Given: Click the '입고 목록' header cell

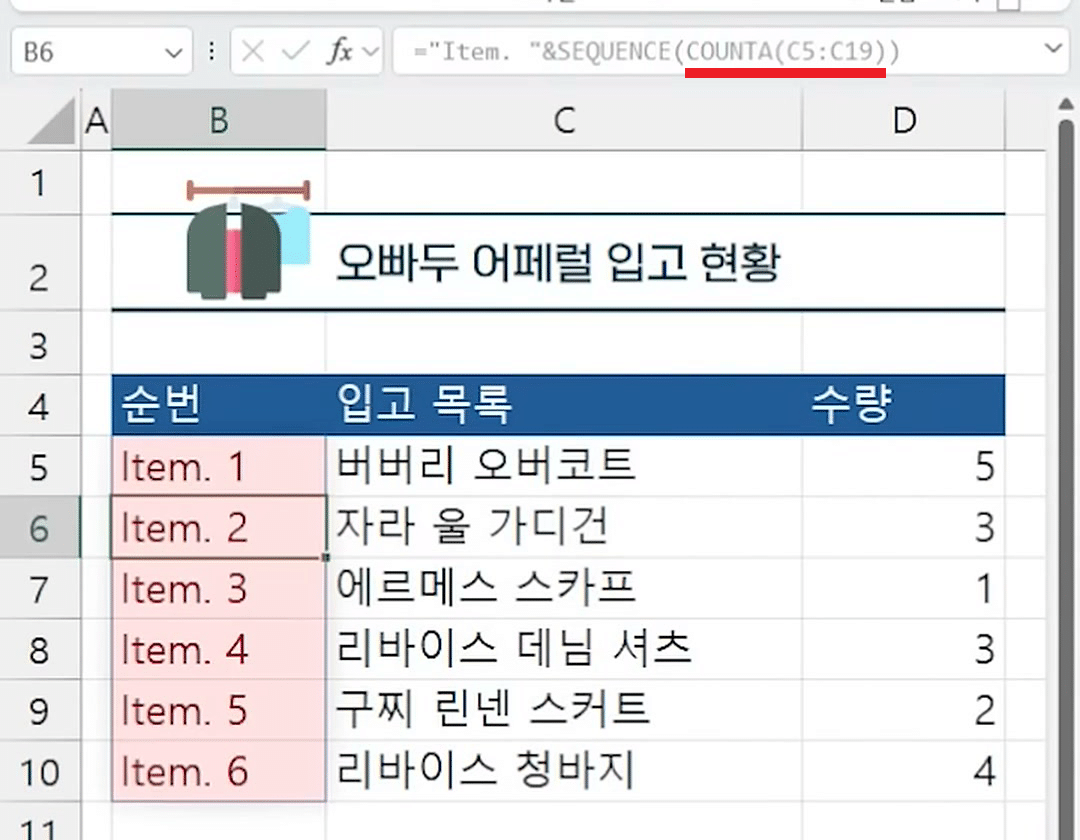Looking at the screenshot, I should [564, 405].
